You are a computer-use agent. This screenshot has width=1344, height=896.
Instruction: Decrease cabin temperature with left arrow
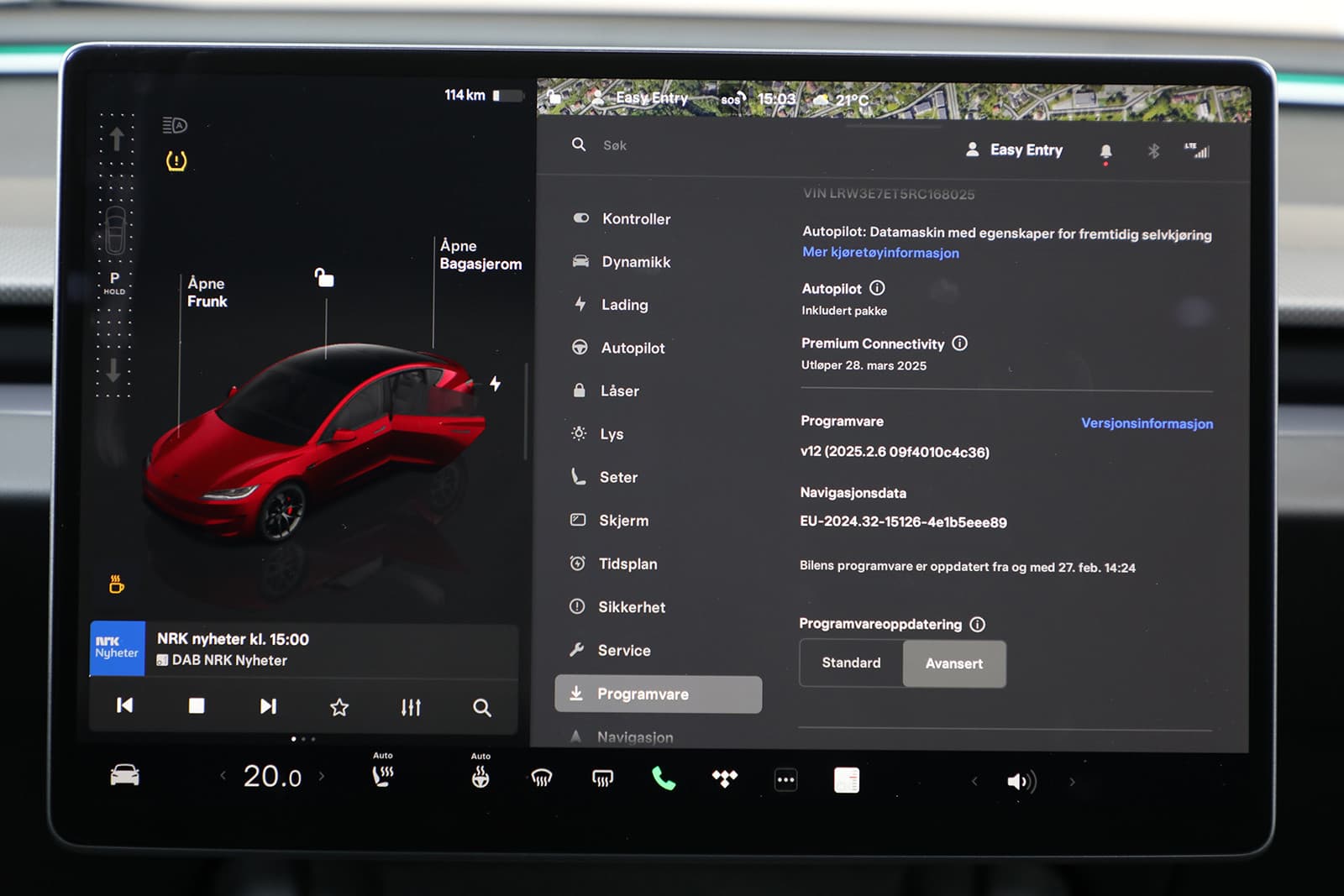pos(223,776)
